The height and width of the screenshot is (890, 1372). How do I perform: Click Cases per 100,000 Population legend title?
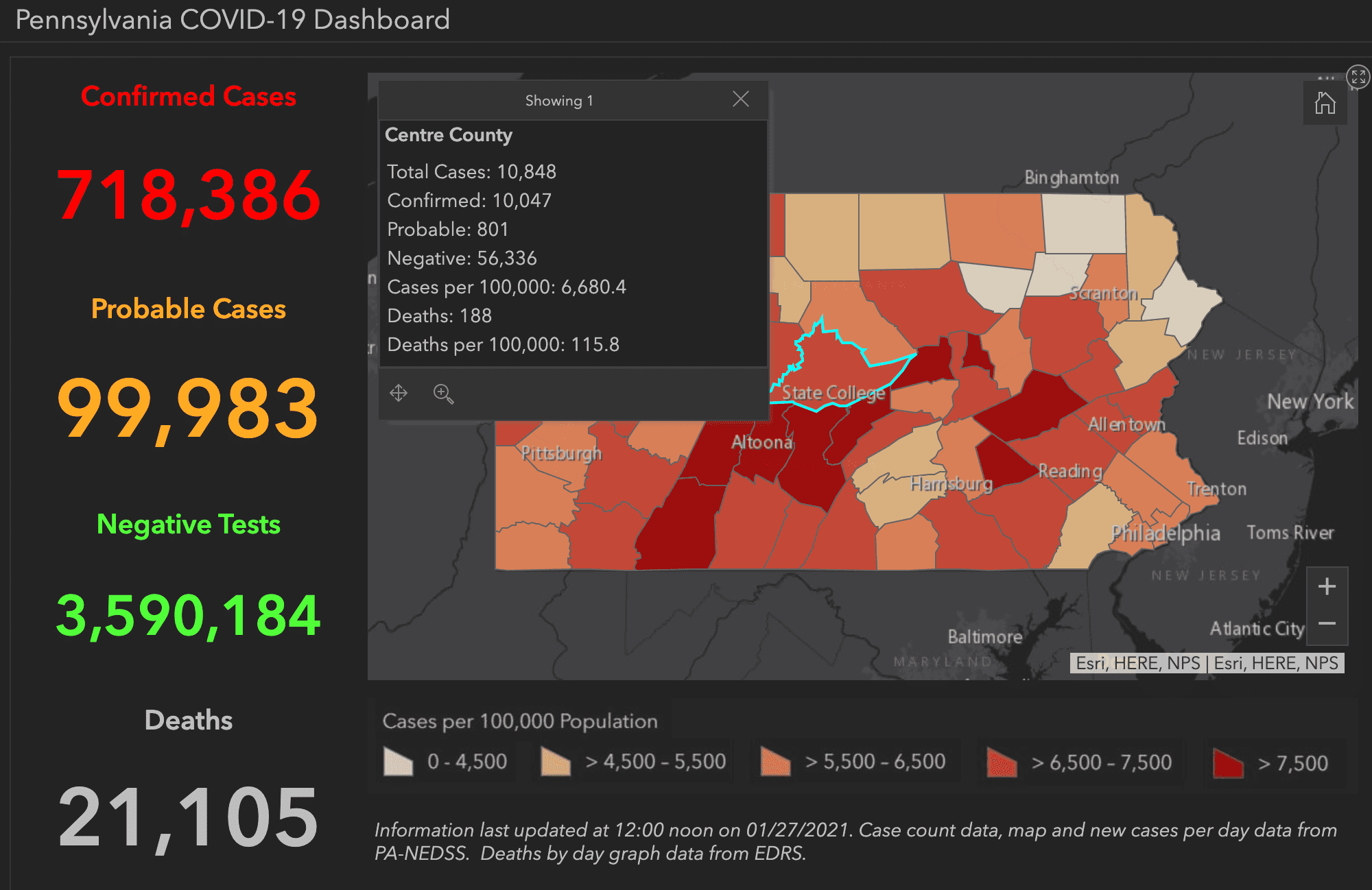519,721
